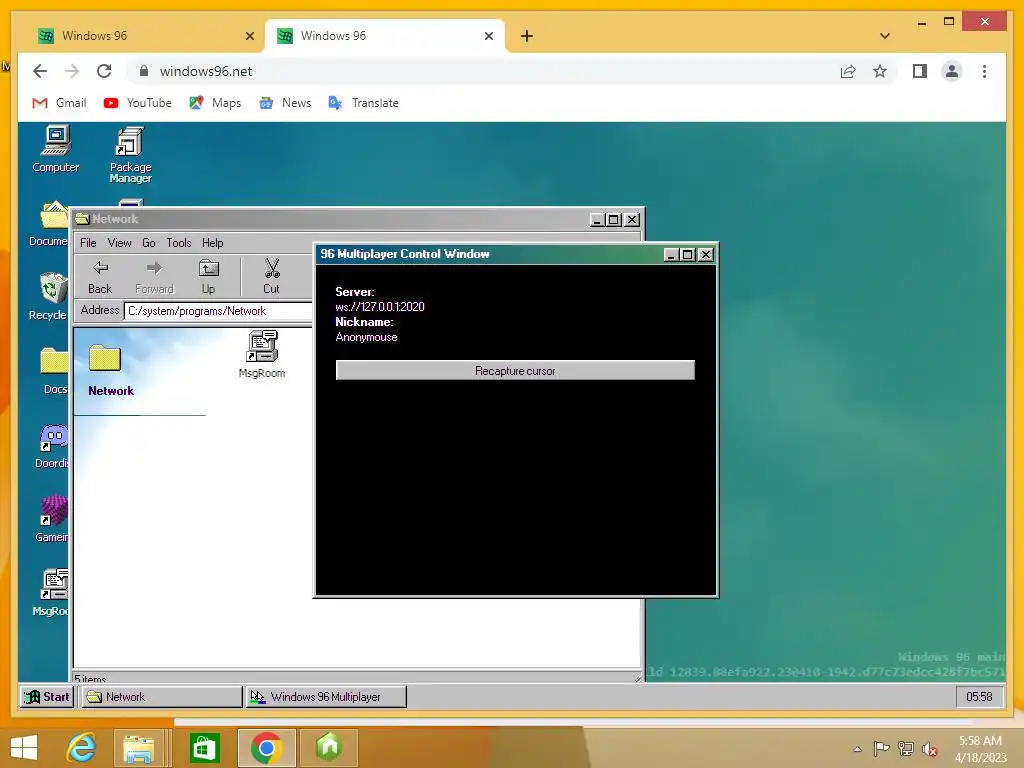Click the windows96.net address bar
1024x768 pixels.
pos(483,71)
